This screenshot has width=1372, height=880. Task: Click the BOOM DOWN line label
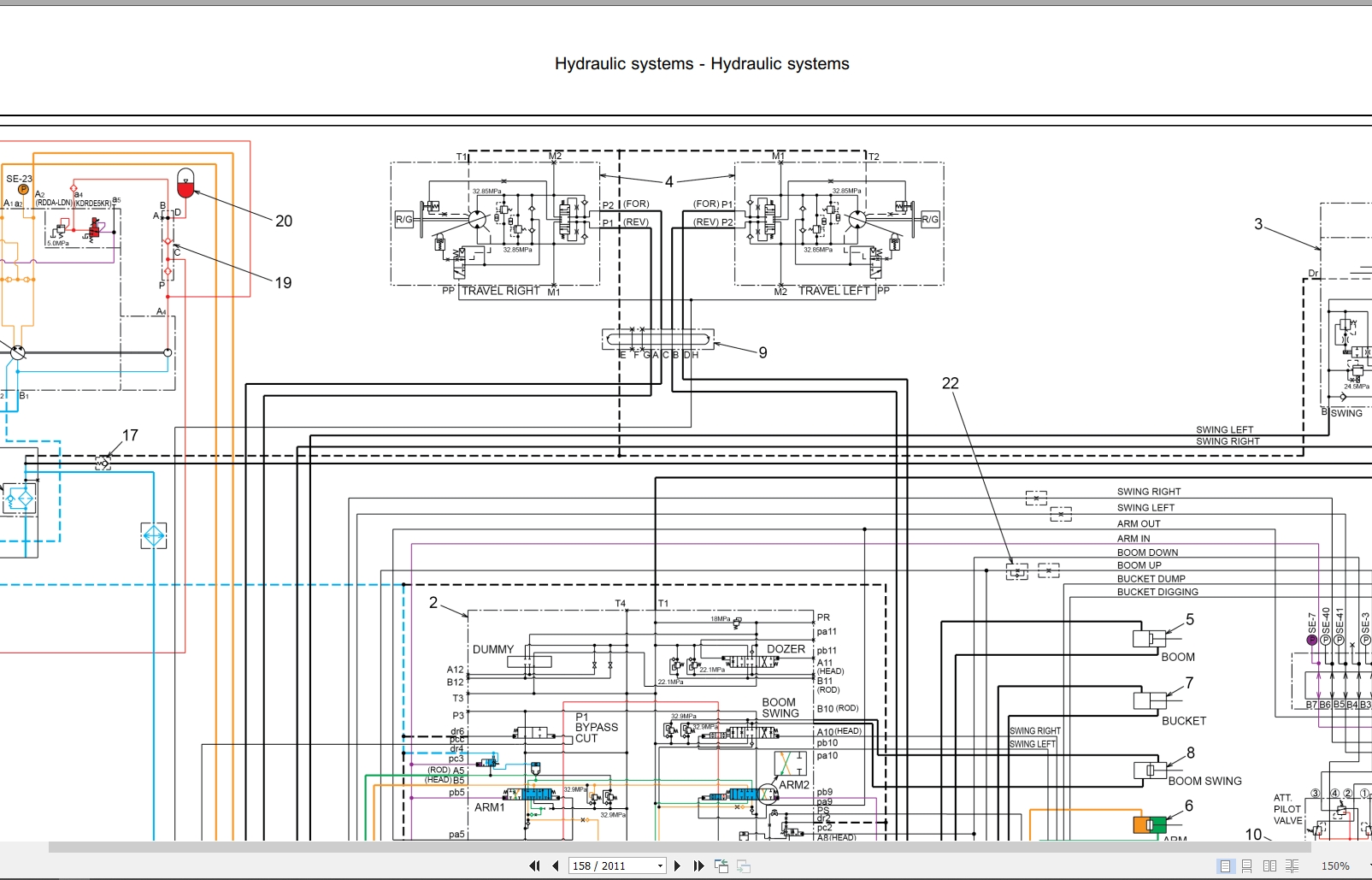[1147, 552]
